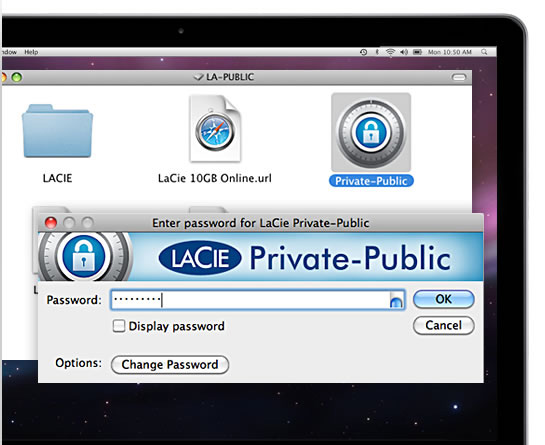Open the Help menu
The image size is (545, 445).
(31, 52)
